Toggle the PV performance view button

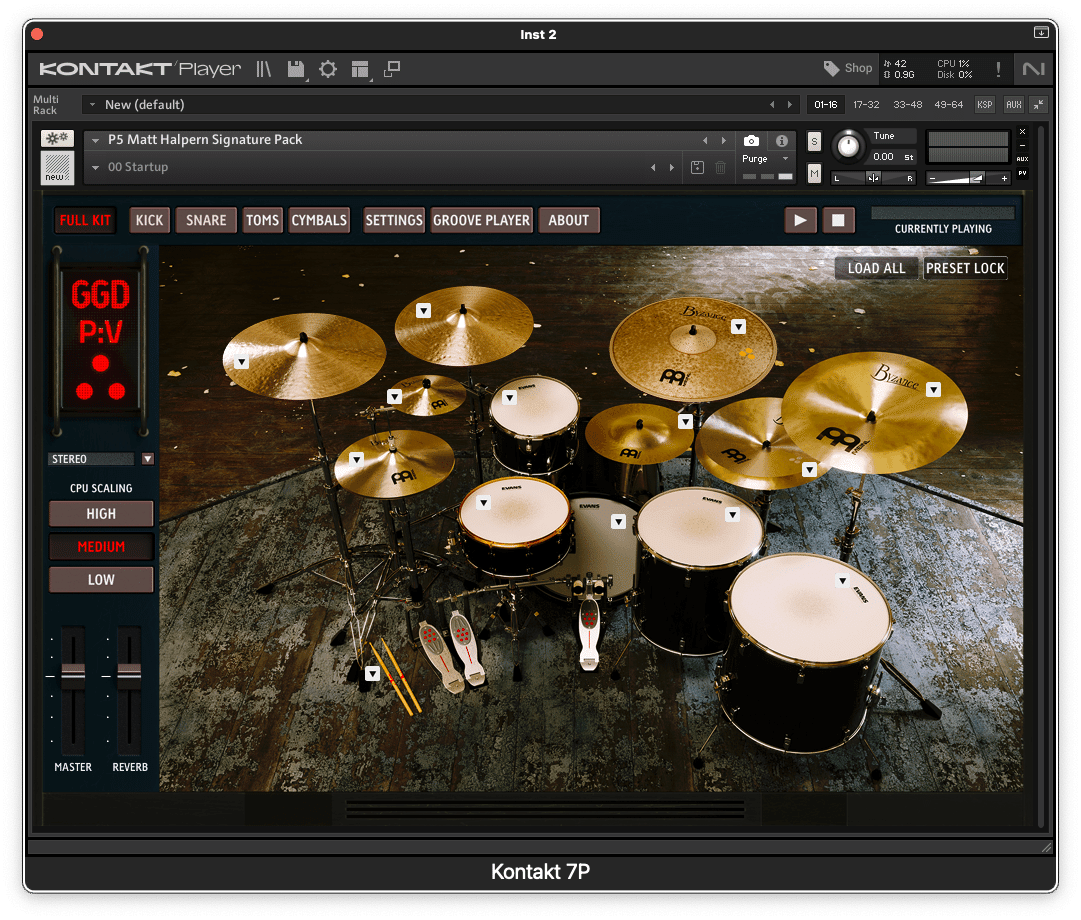1022,173
